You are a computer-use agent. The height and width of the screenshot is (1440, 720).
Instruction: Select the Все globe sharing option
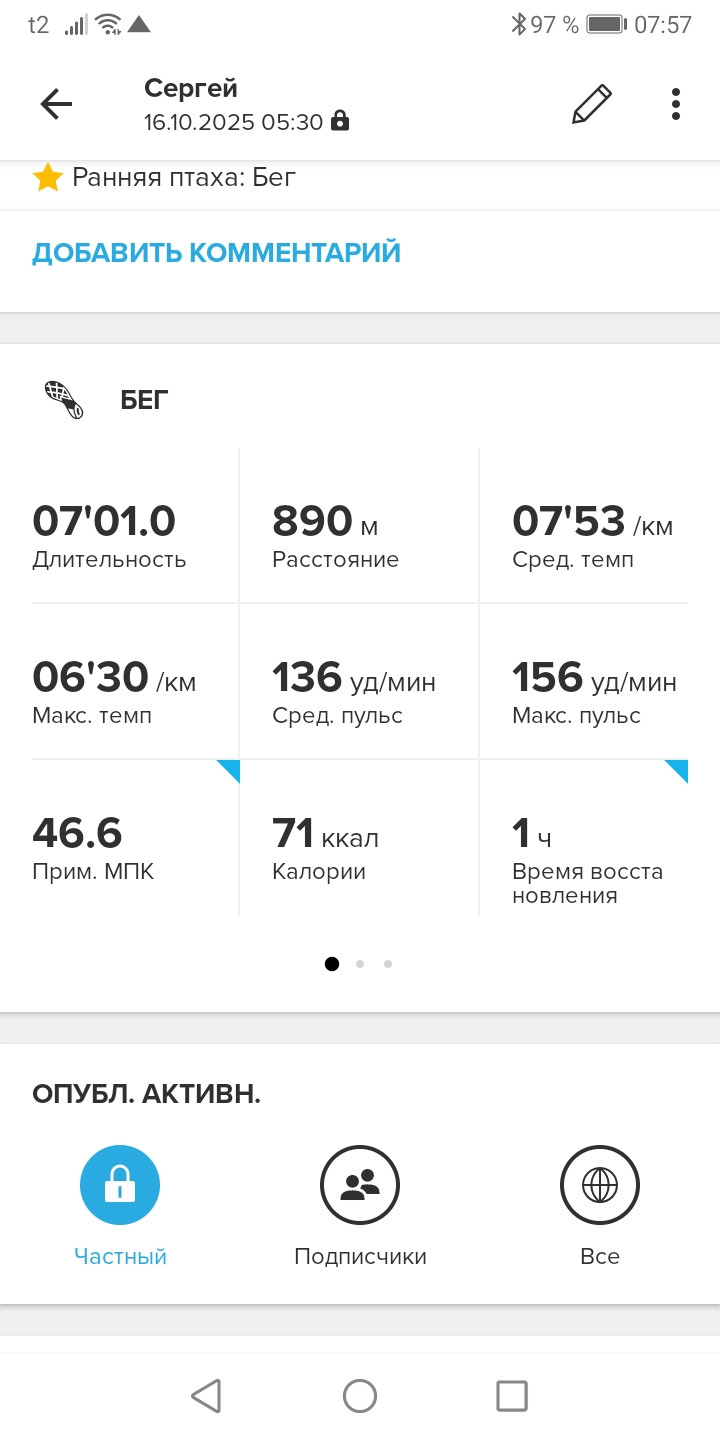coord(600,1185)
